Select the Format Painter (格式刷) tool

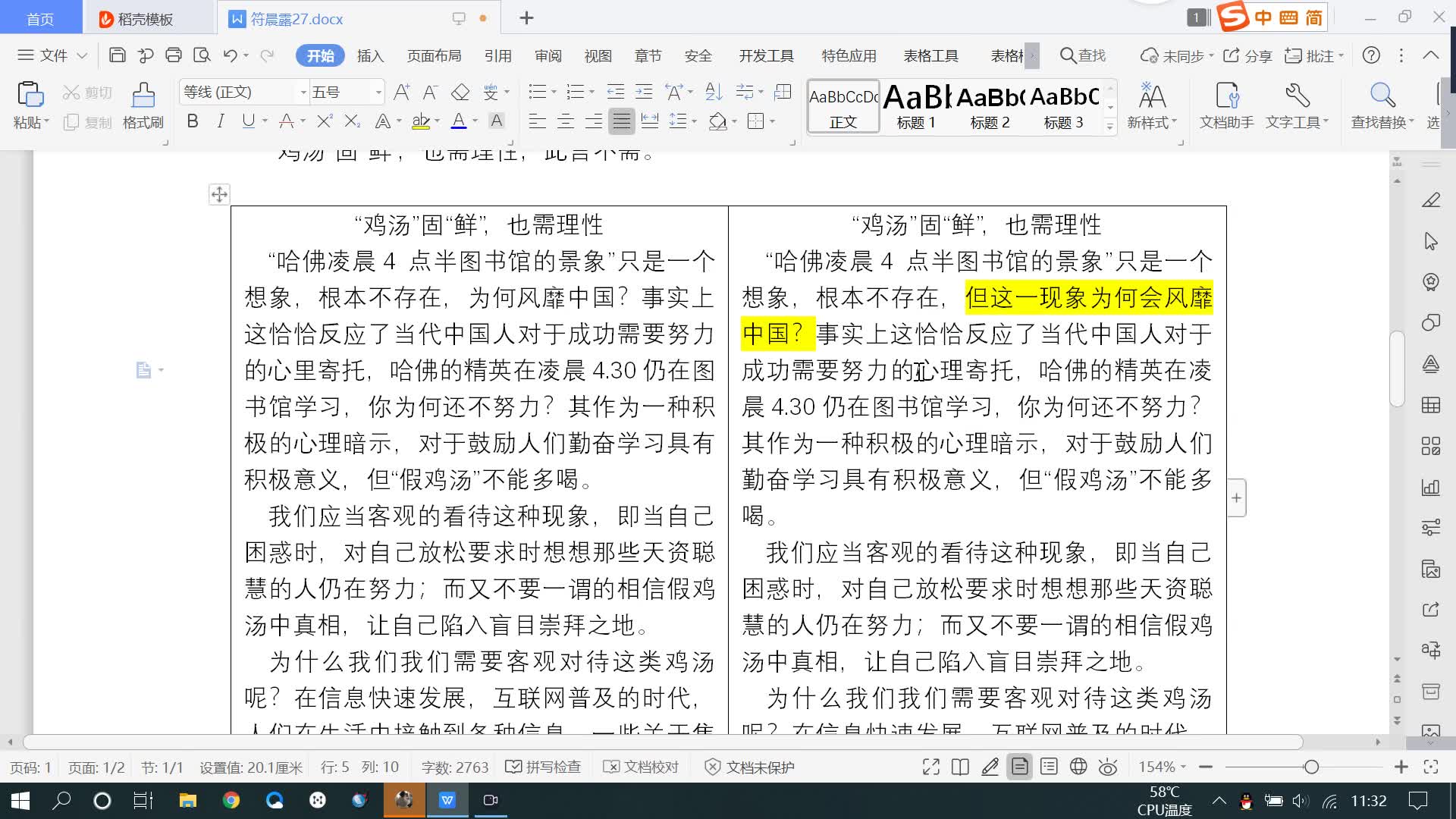143,105
